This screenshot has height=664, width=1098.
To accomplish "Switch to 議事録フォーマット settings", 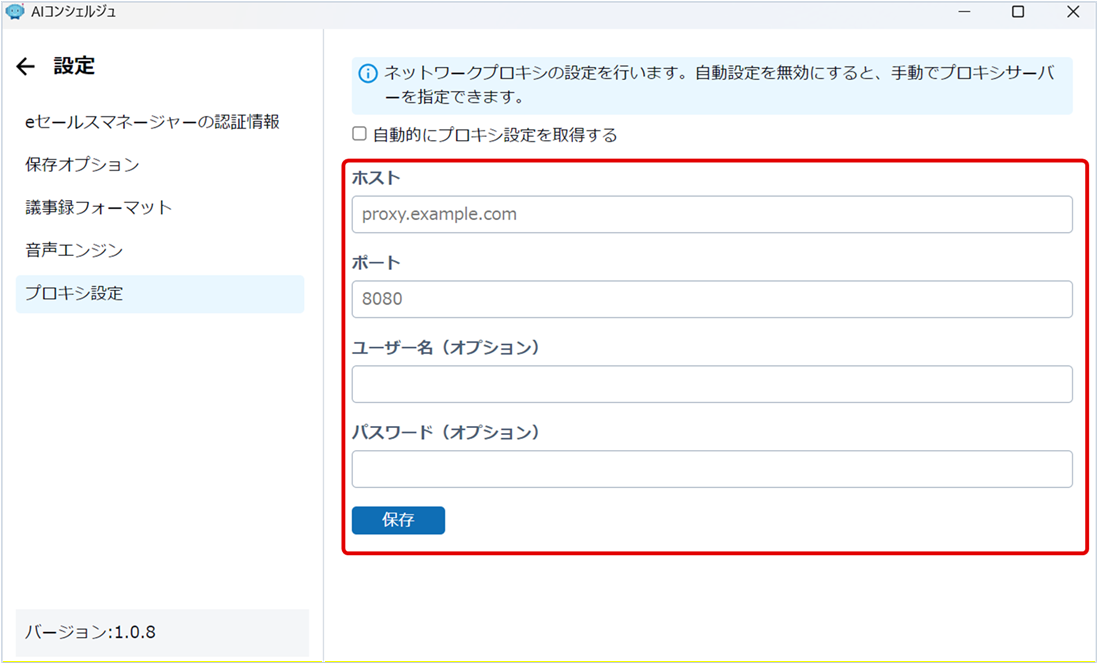I will pyautogui.click(x=99, y=208).
